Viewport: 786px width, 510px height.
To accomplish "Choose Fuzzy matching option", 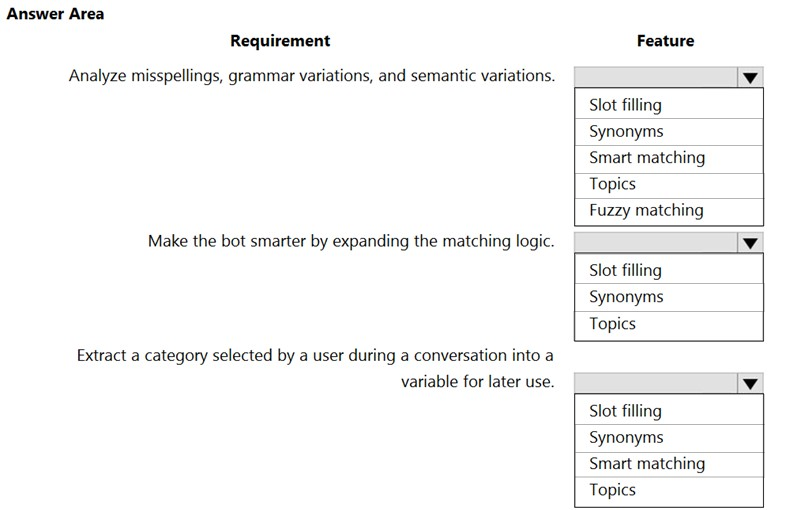I will (669, 211).
